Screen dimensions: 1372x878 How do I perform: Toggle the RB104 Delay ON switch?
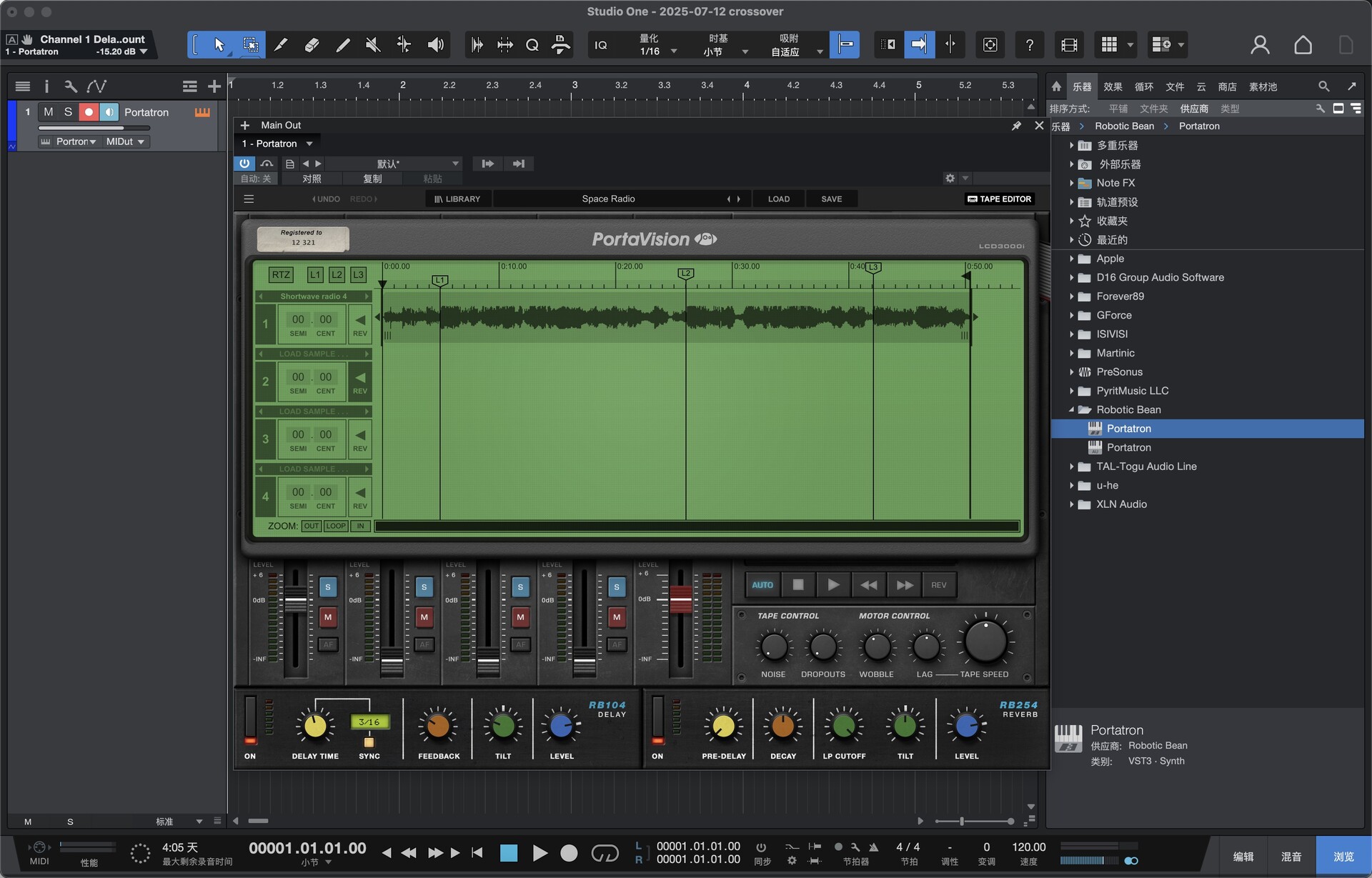(250, 722)
